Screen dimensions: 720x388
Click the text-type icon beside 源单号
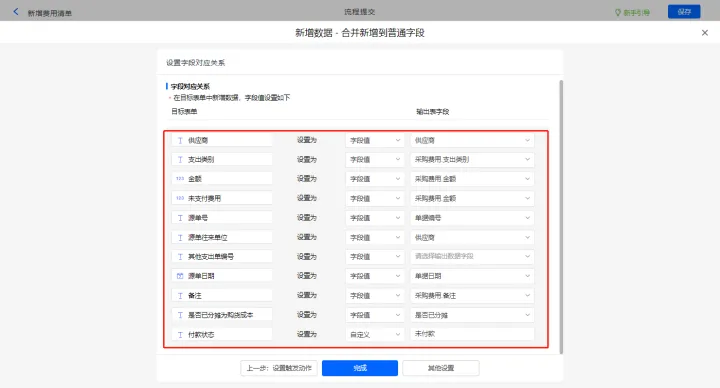[x=180, y=218]
